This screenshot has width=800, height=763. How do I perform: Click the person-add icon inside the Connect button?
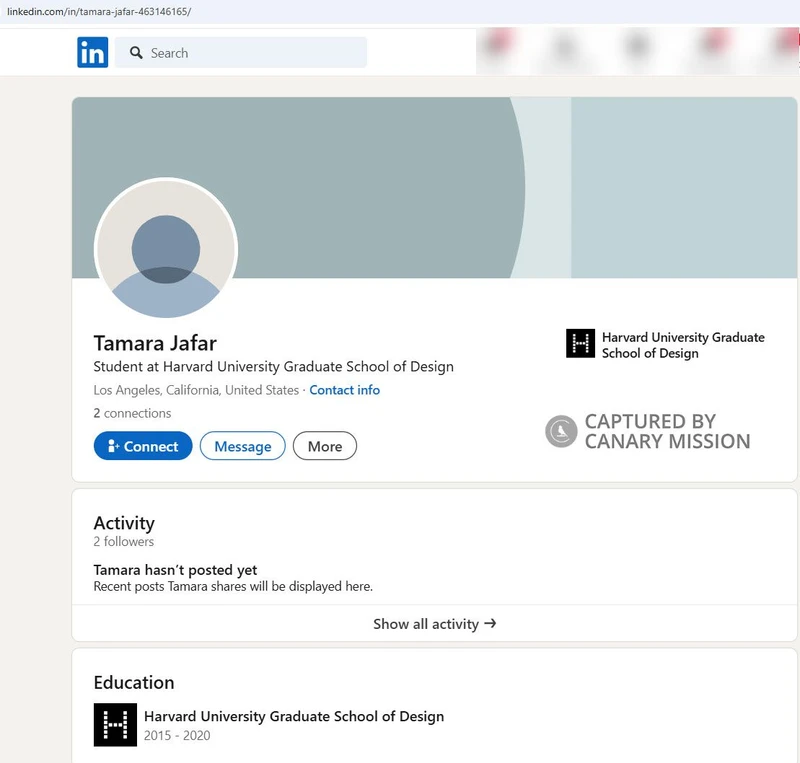coord(112,446)
